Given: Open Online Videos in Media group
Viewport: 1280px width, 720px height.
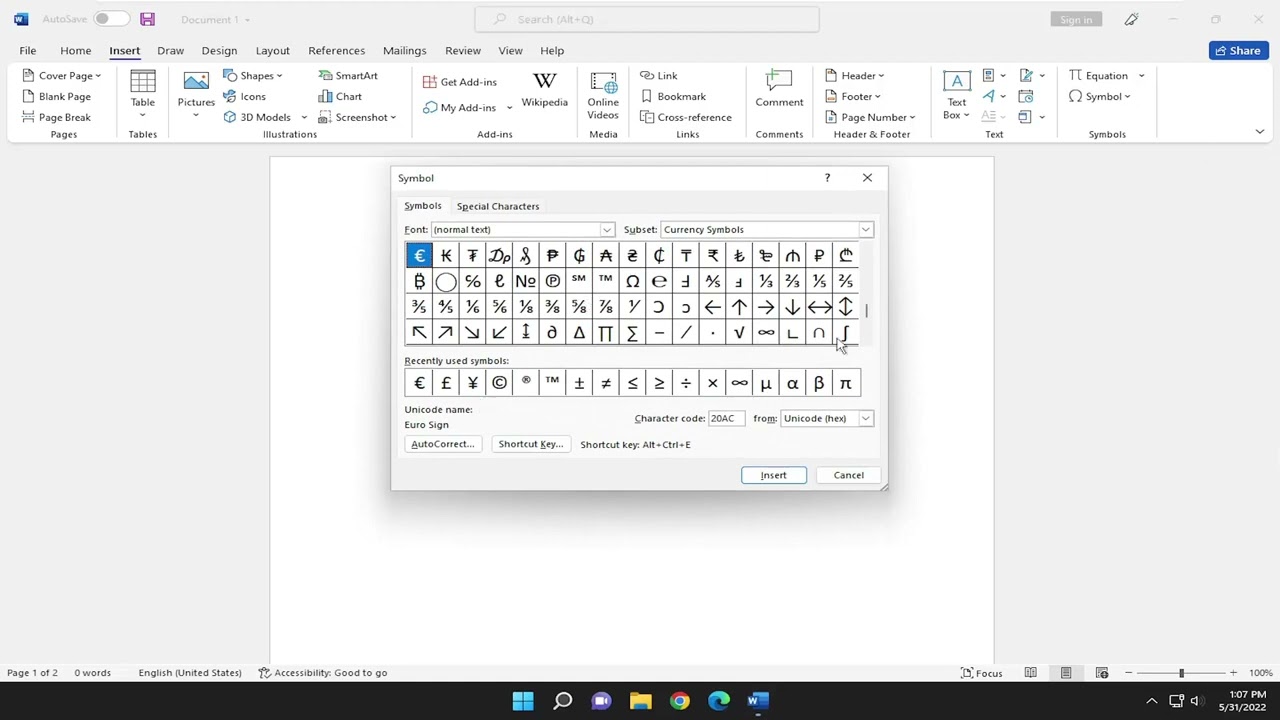Looking at the screenshot, I should click(x=603, y=95).
